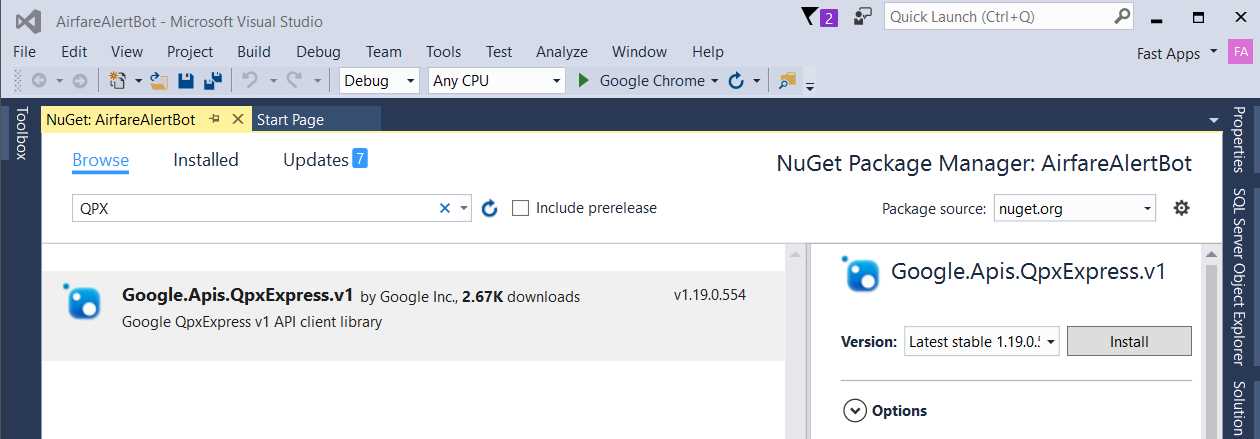Save the current file using toolbar icon
The height and width of the screenshot is (439, 1260).
[185, 81]
